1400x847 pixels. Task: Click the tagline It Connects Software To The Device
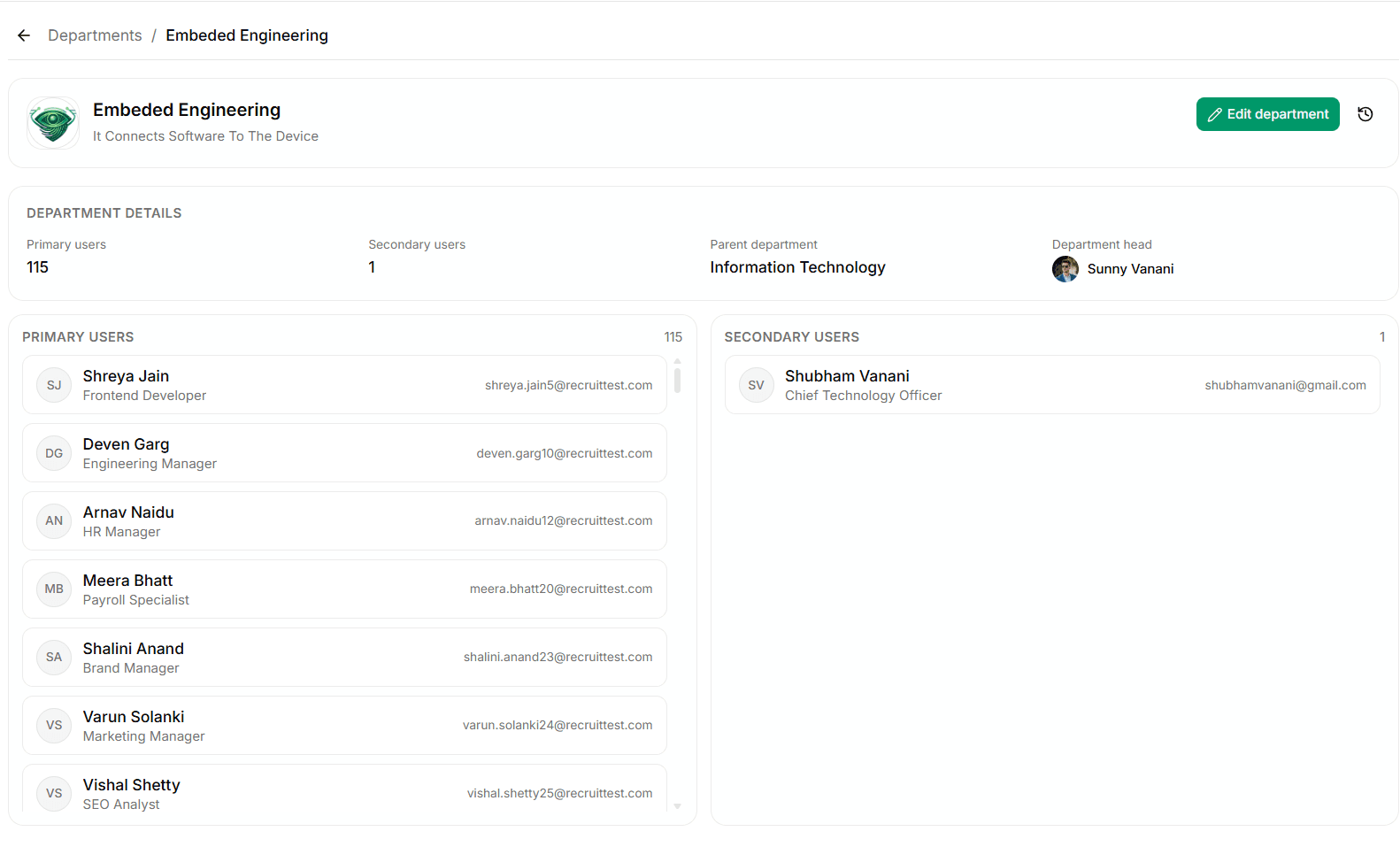point(205,136)
